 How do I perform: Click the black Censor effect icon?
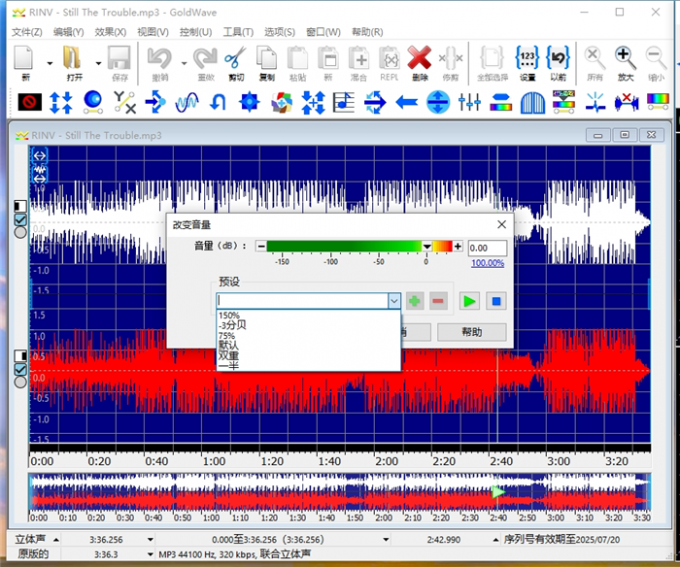tap(30, 102)
